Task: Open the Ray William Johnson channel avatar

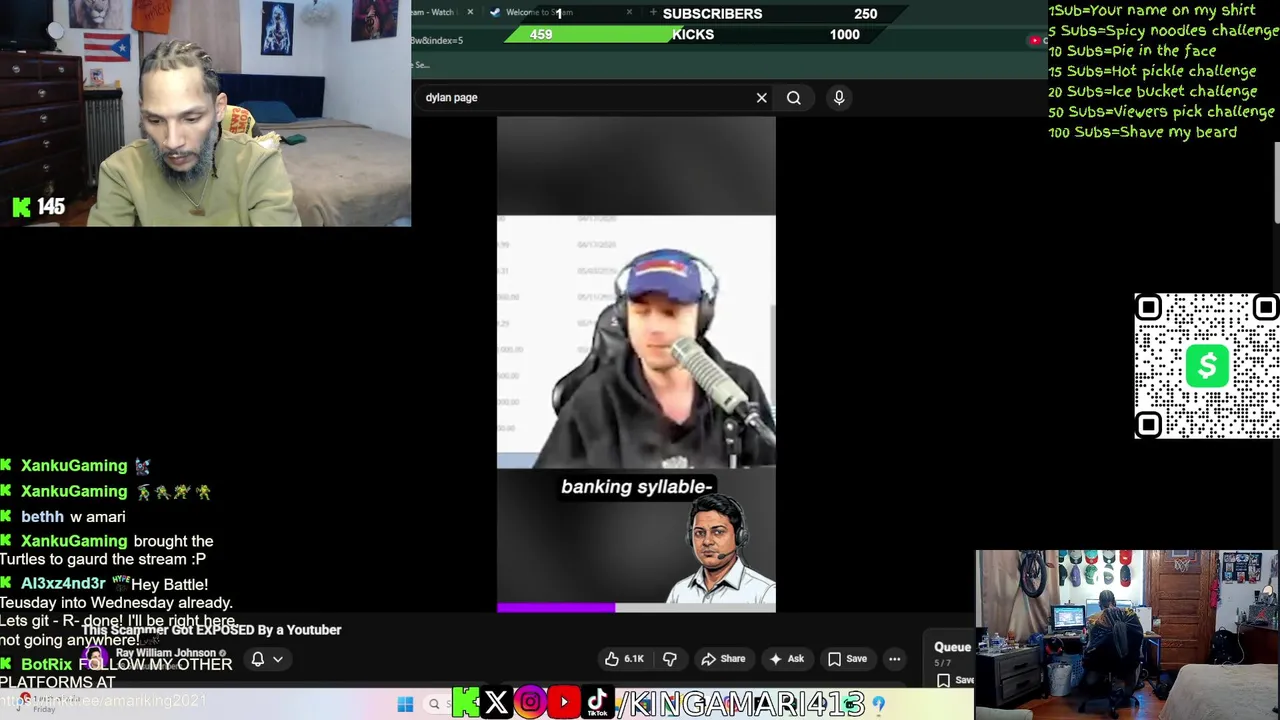Action: [96, 658]
